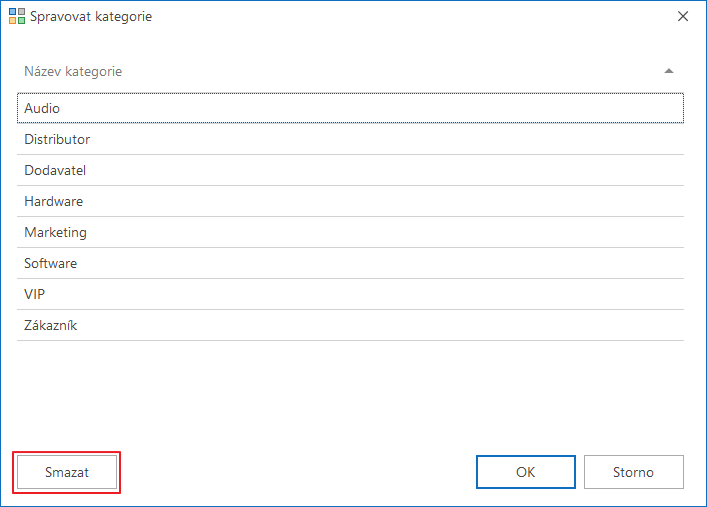The image size is (707, 507).
Task: Highlight the Hardware category
Action: (x=350, y=201)
